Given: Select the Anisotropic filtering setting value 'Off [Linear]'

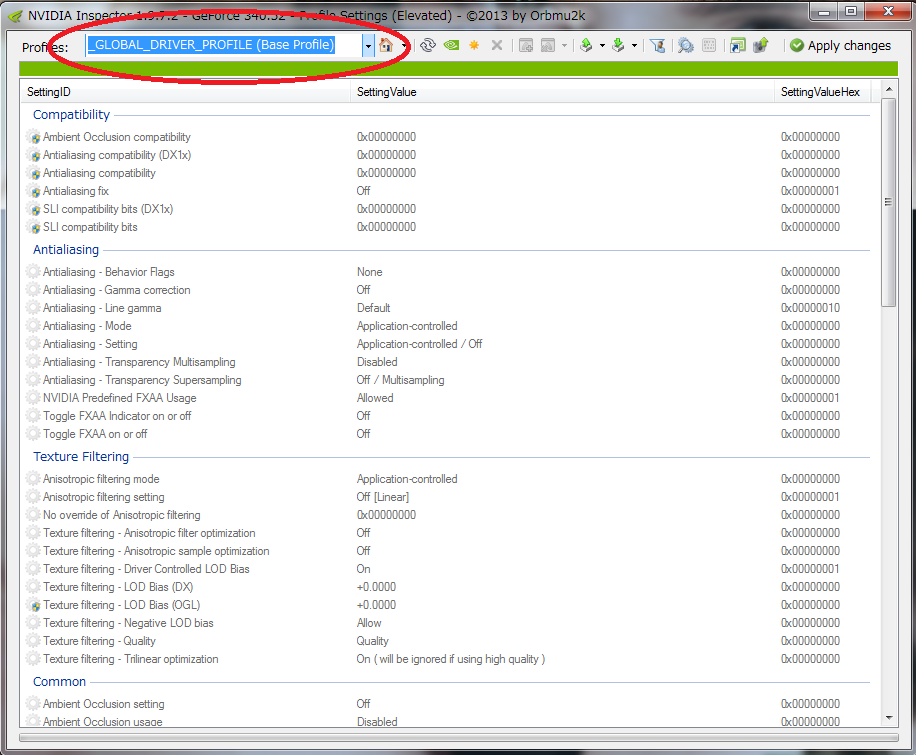Looking at the screenshot, I should click(x=383, y=497).
